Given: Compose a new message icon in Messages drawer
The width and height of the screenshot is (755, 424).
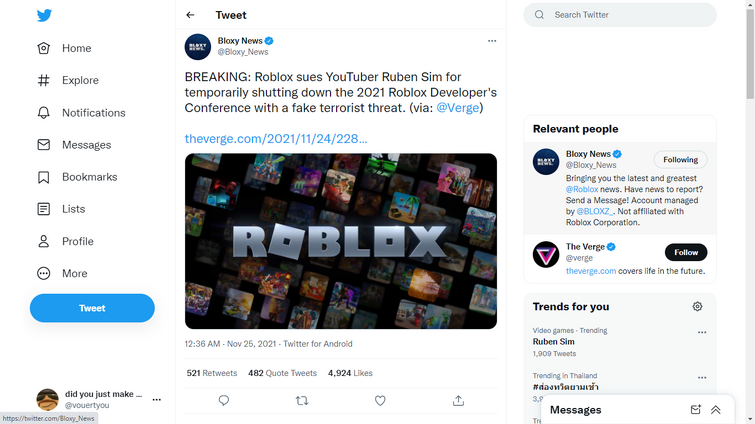Looking at the screenshot, I should coord(695,410).
